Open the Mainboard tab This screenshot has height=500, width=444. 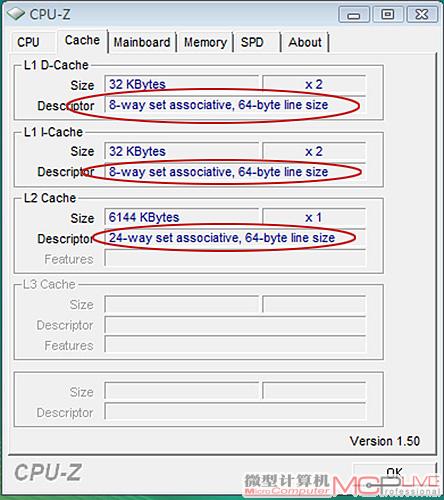[x=142, y=42]
